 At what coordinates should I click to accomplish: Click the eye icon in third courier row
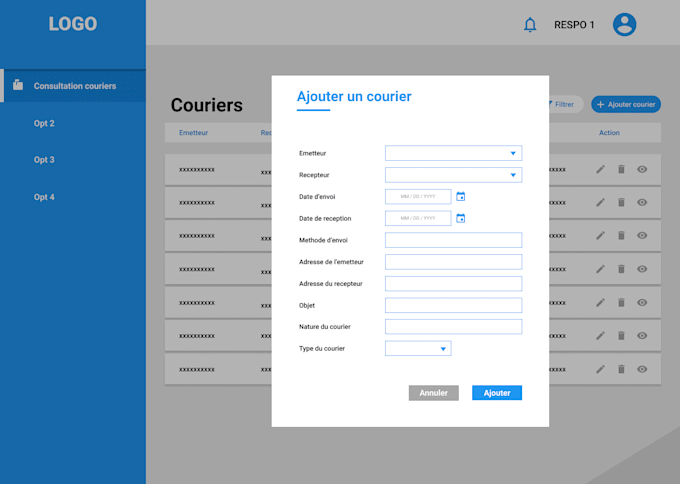[642, 235]
